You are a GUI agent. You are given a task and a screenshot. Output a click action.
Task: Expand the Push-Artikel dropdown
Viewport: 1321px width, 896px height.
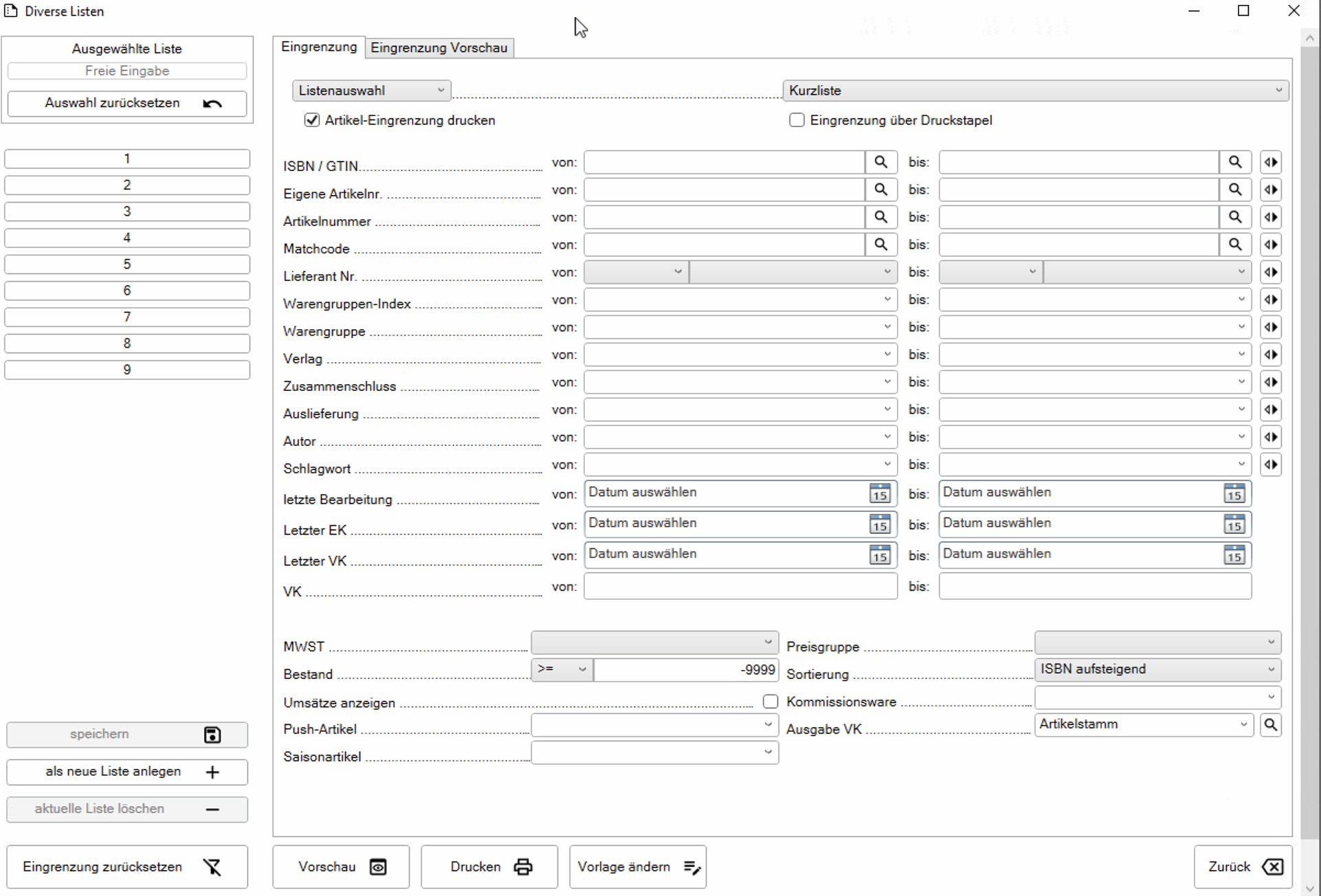(x=654, y=725)
